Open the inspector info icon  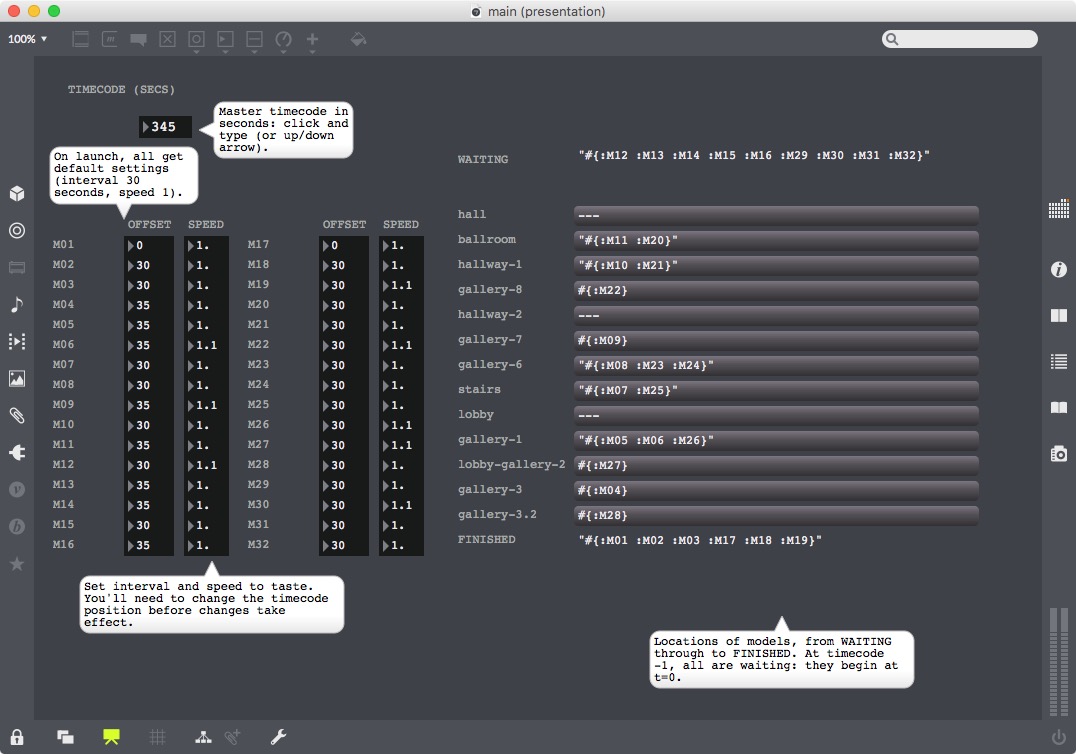tap(1058, 270)
